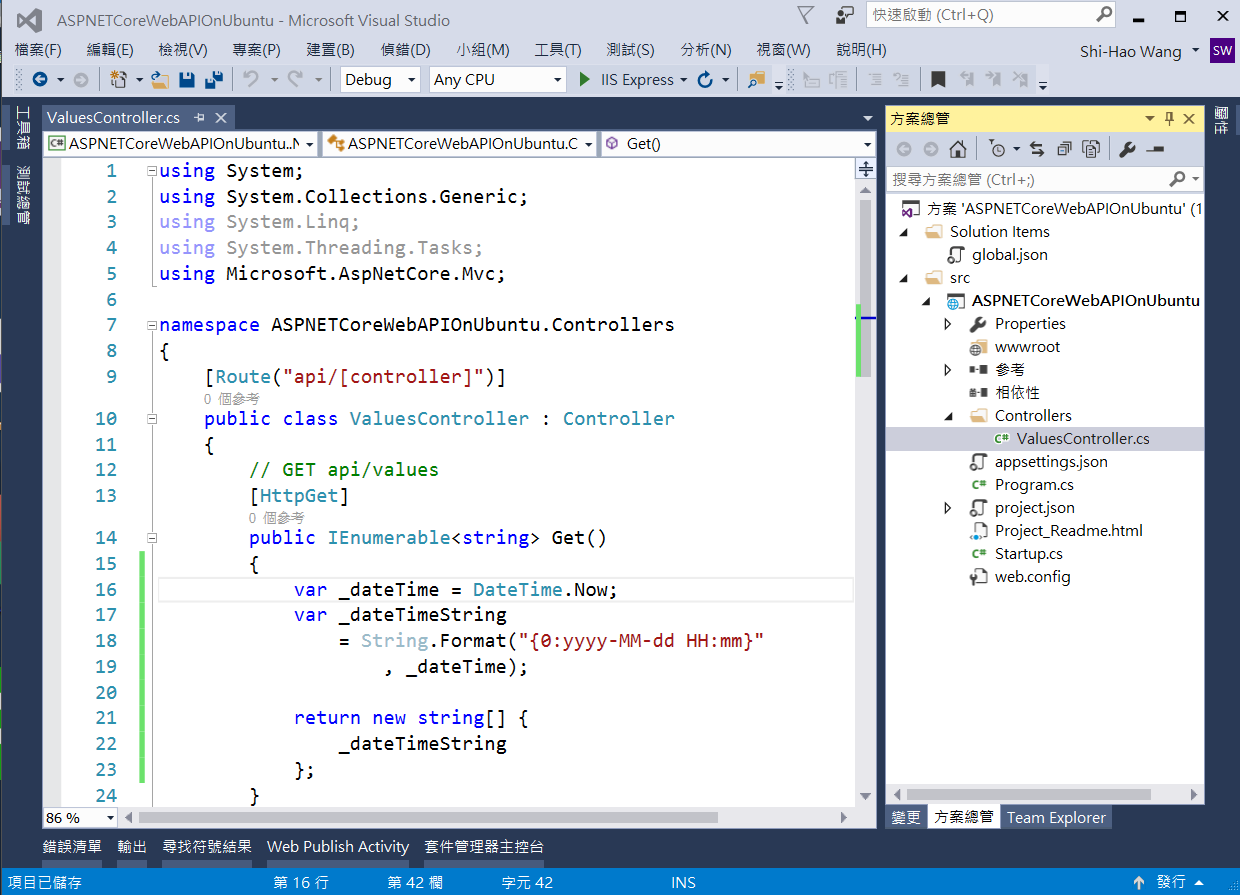Expand the Properties node in Solution Explorer

pos(948,324)
